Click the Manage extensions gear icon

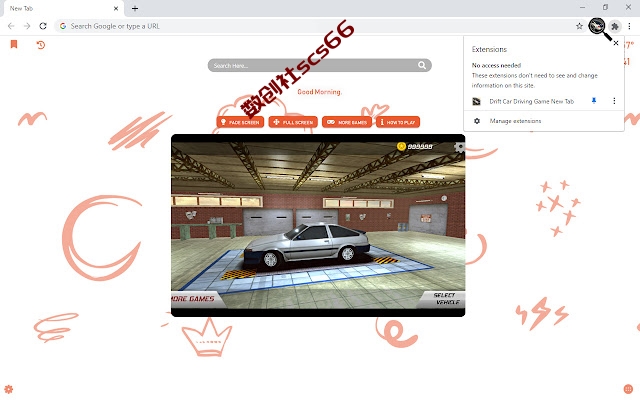[x=477, y=121]
